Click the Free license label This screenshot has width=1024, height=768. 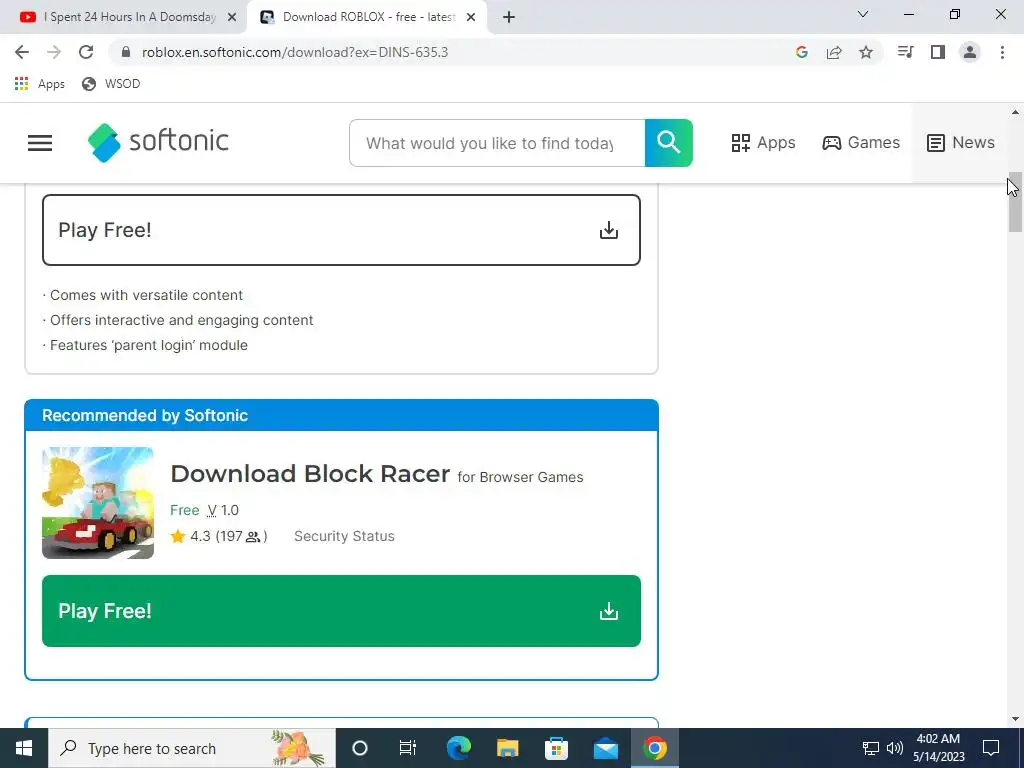(x=185, y=510)
